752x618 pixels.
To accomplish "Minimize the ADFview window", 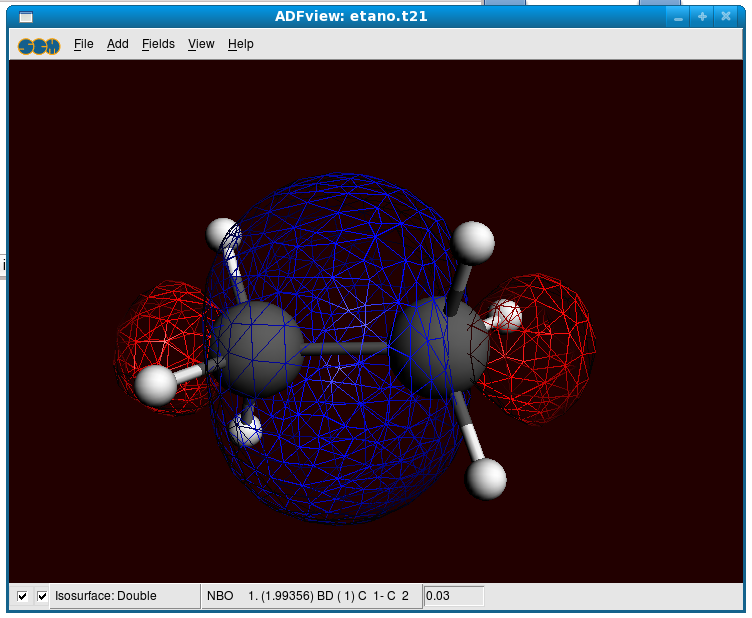I will [678, 17].
